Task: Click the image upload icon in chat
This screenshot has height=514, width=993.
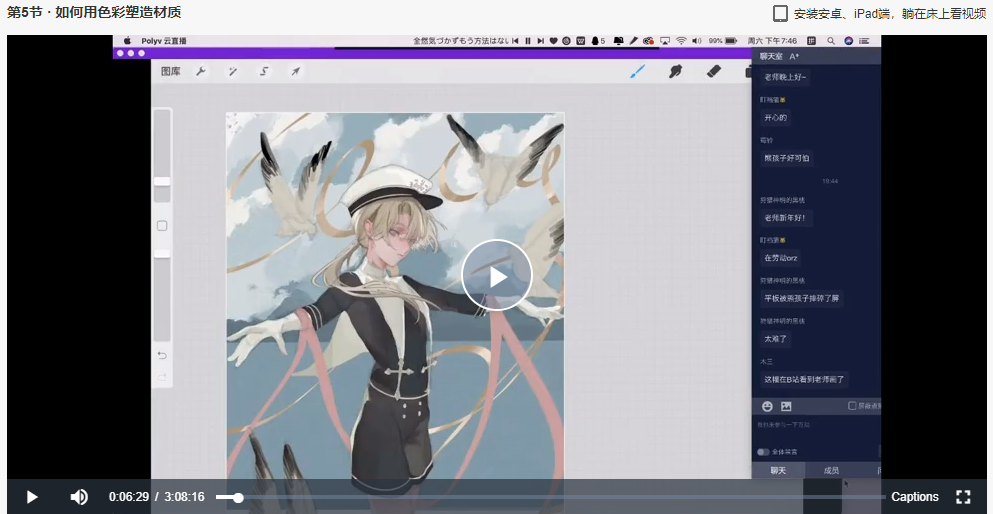Action: (x=786, y=406)
